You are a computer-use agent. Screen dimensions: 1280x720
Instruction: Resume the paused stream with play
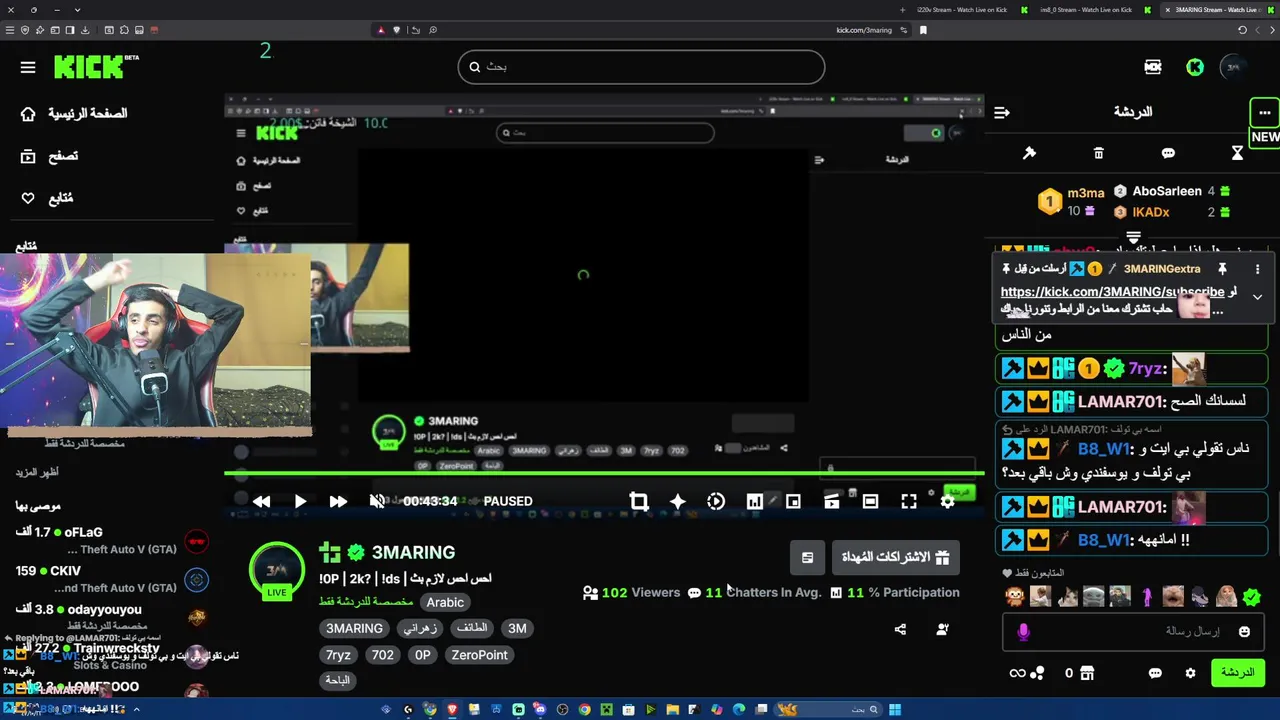tap(300, 501)
